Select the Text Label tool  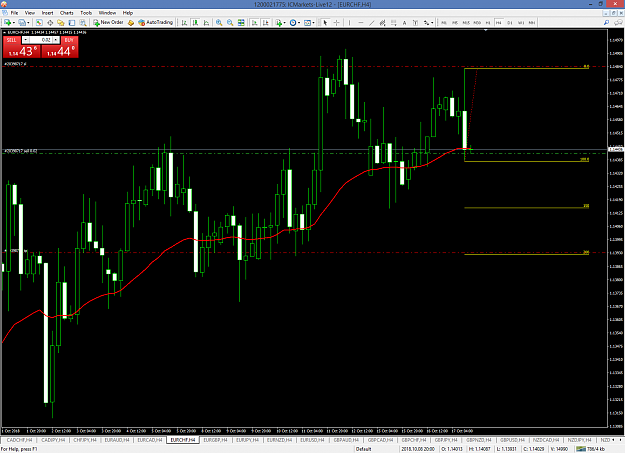[415, 23]
